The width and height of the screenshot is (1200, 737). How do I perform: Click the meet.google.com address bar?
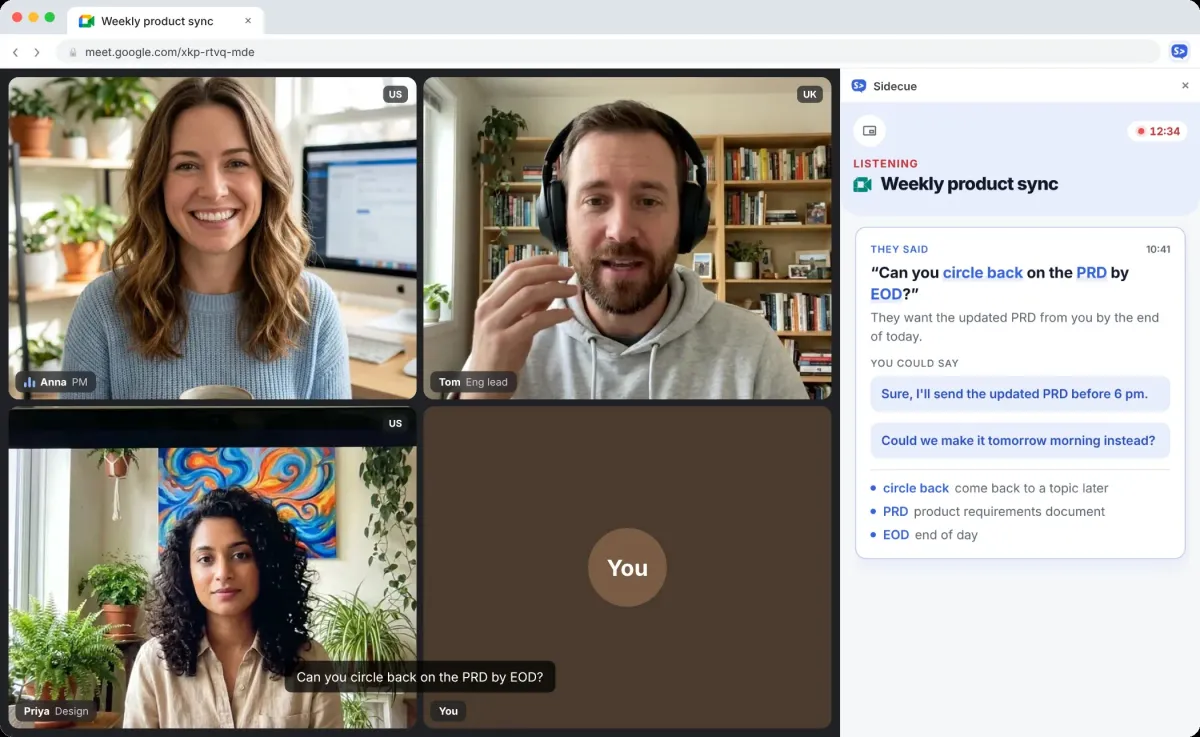(608, 52)
